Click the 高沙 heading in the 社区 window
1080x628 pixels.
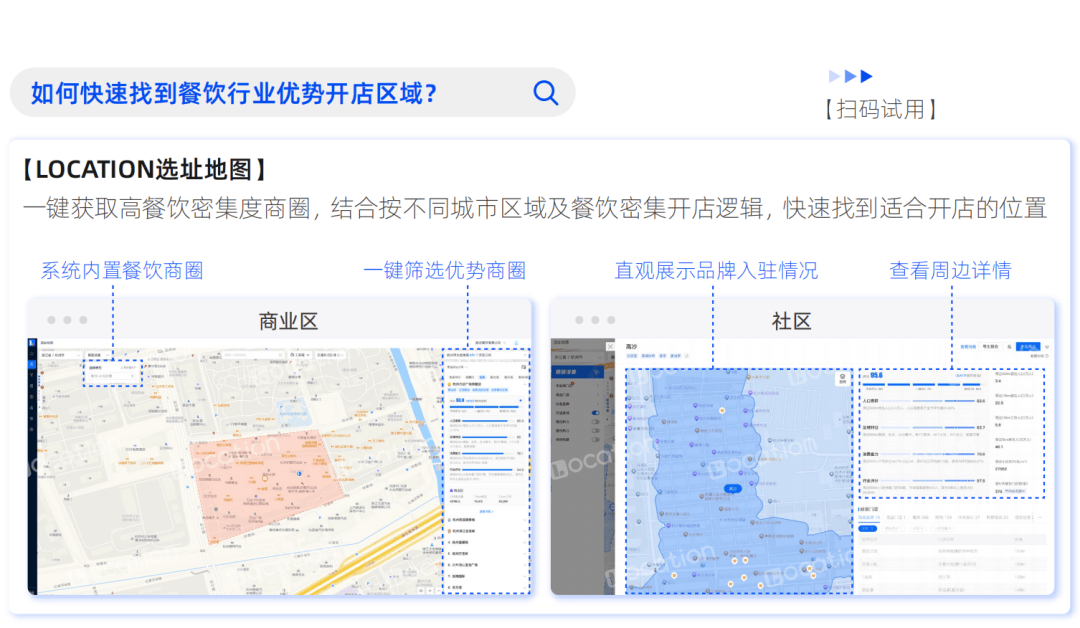(x=631, y=346)
